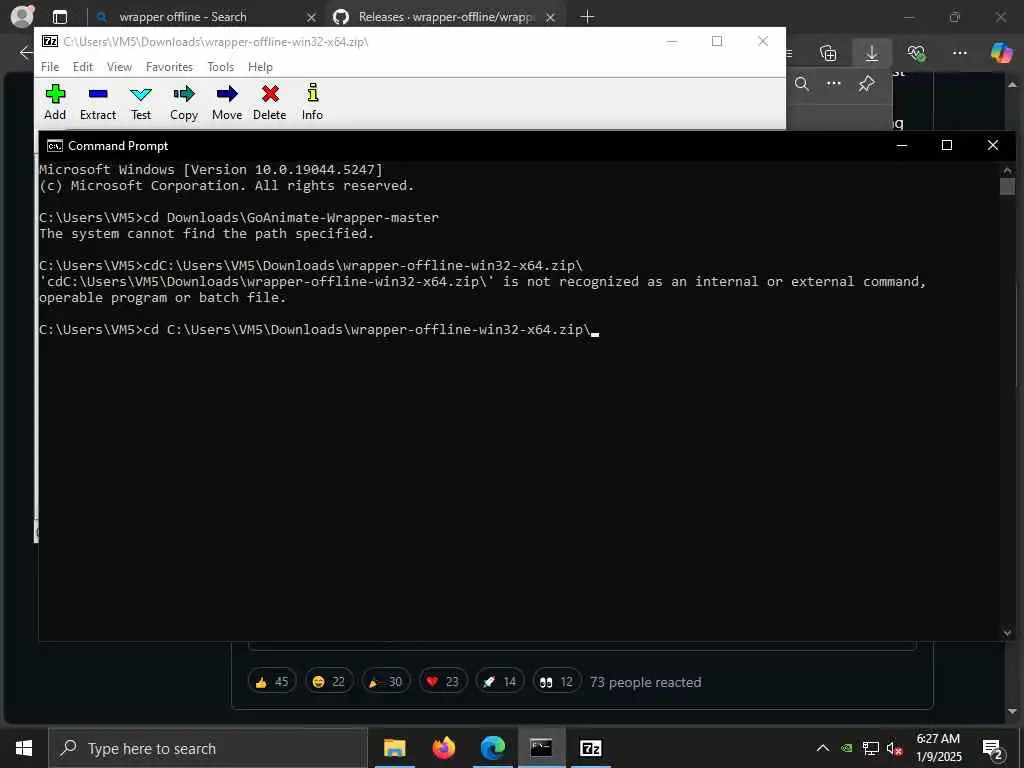Click the browser page scrollbar down arrow
1024x768 pixels.
[x=1012, y=711]
